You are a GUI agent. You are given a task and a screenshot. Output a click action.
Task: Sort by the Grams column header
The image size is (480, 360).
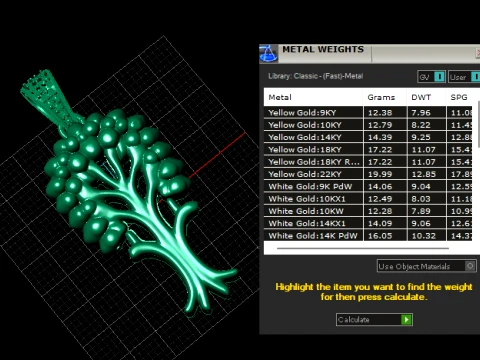[x=385, y=97]
